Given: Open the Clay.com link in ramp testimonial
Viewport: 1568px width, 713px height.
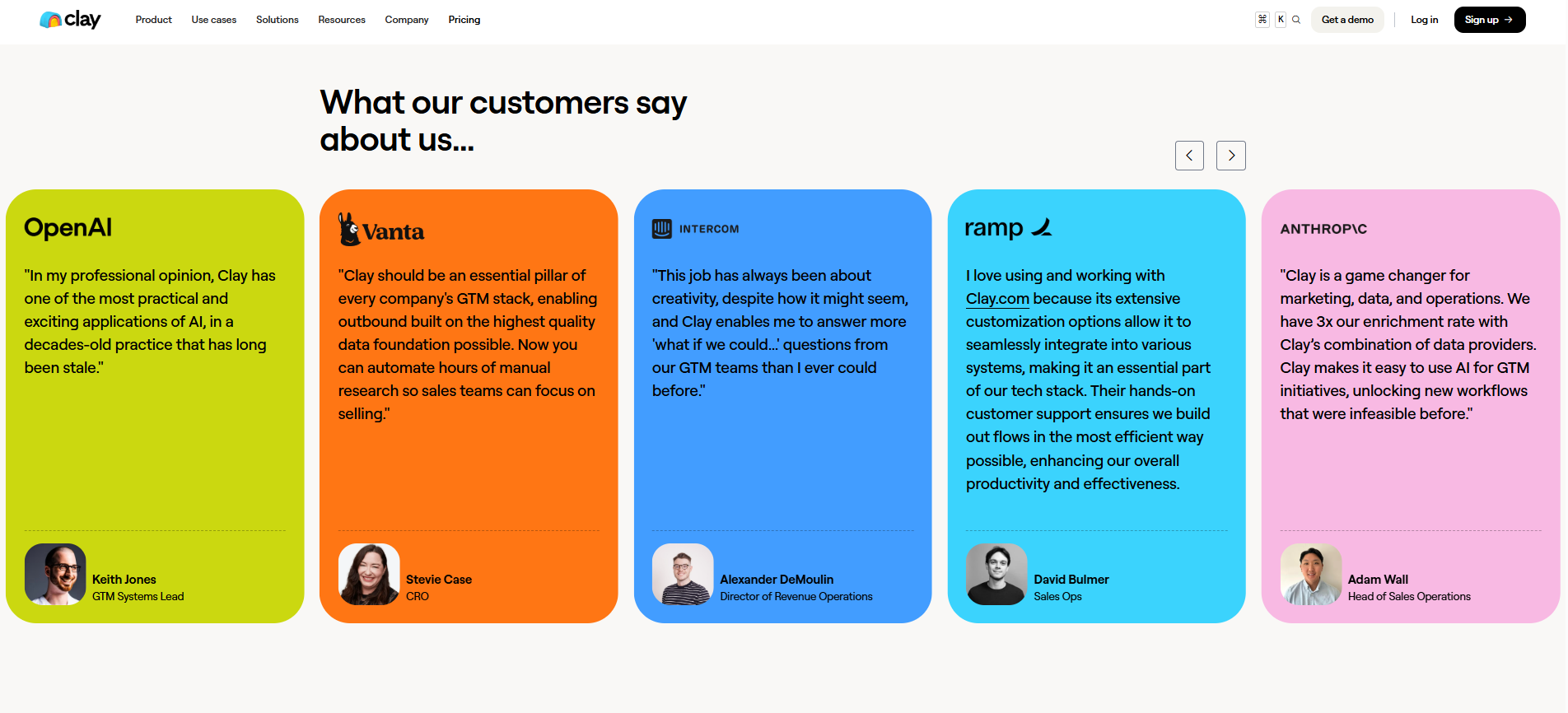Looking at the screenshot, I should (997, 299).
